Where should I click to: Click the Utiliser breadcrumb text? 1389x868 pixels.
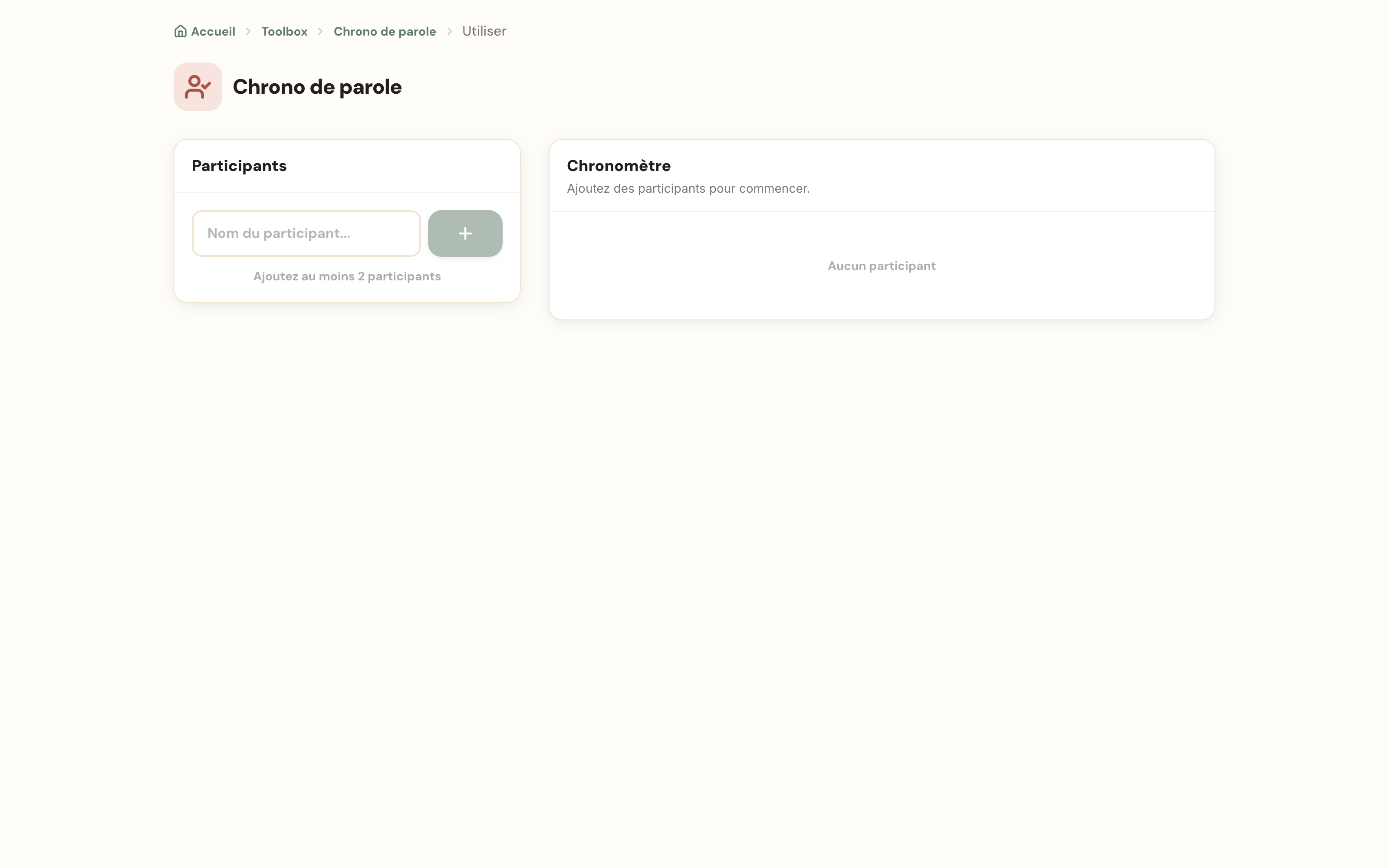pyautogui.click(x=484, y=31)
